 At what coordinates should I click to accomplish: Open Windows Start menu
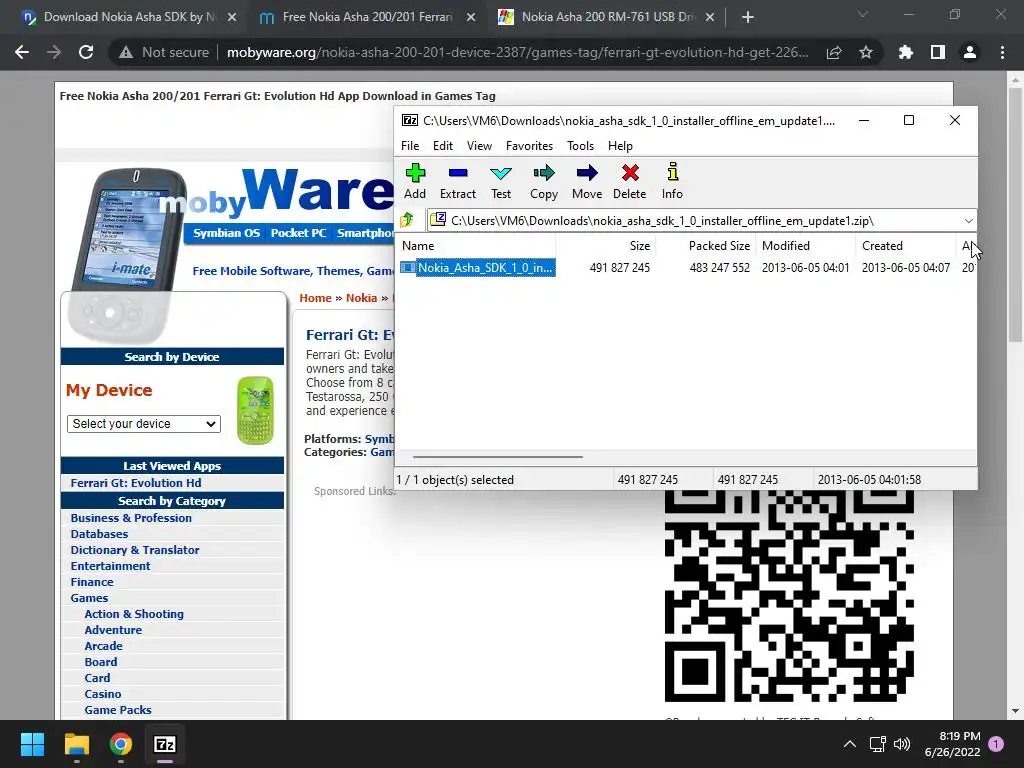click(32, 744)
